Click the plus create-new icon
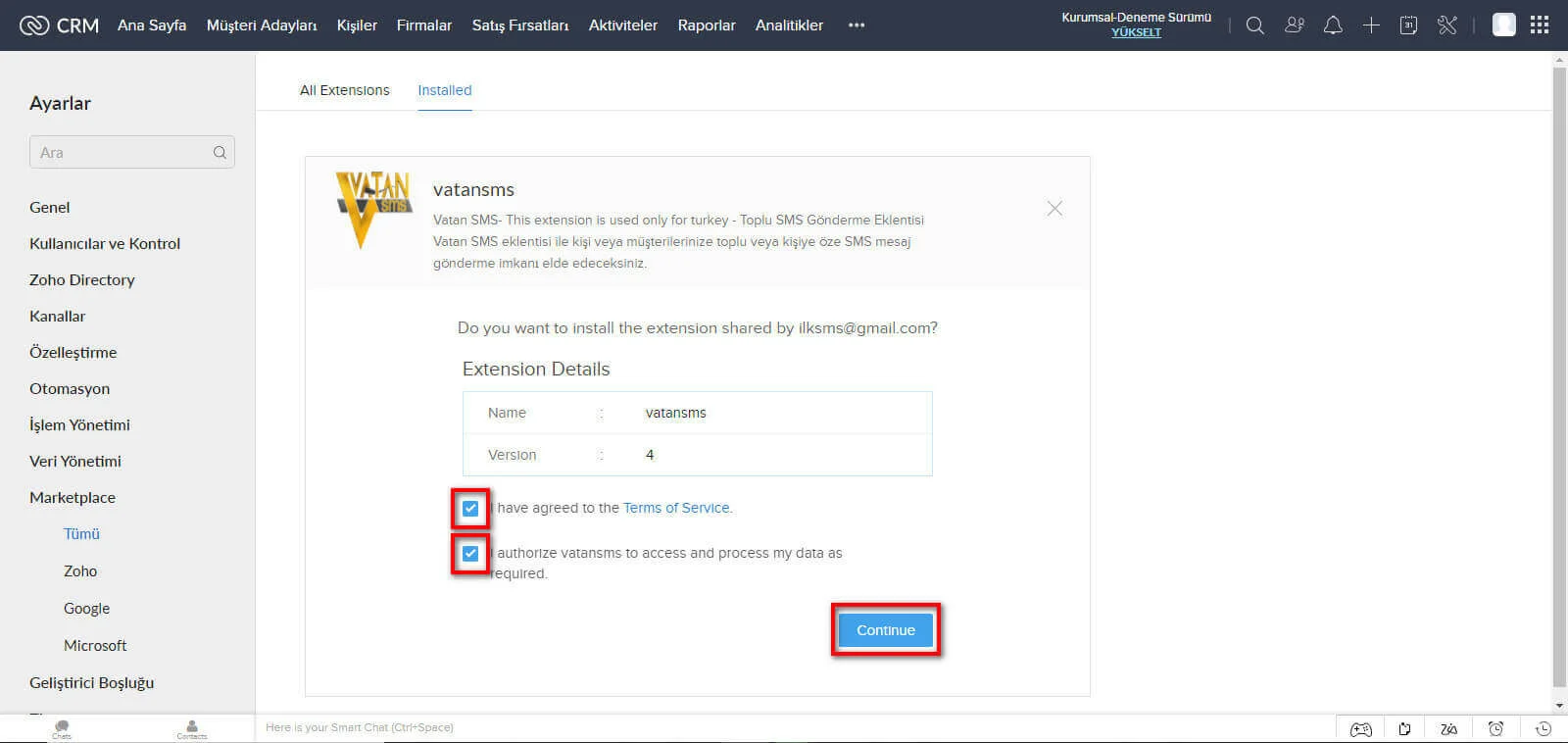The image size is (1568, 743). (1371, 25)
